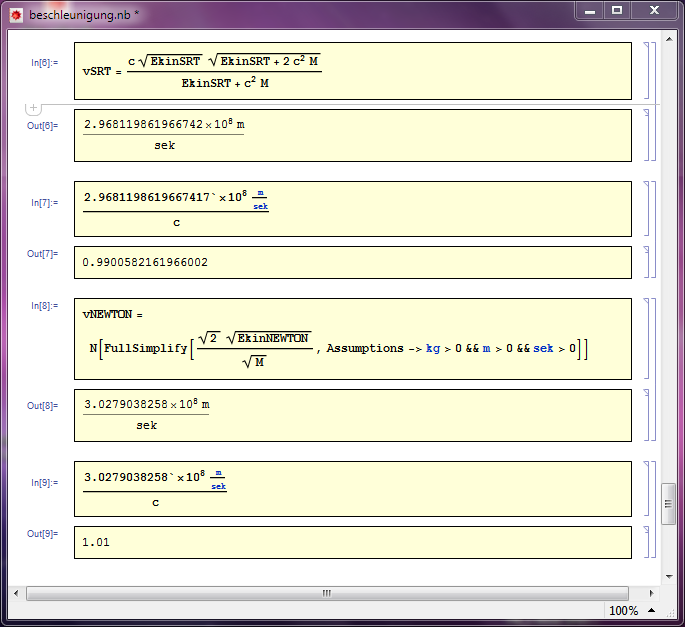Minimize the notebook window
Image resolution: width=685 pixels, height=627 pixels.
(591, 10)
